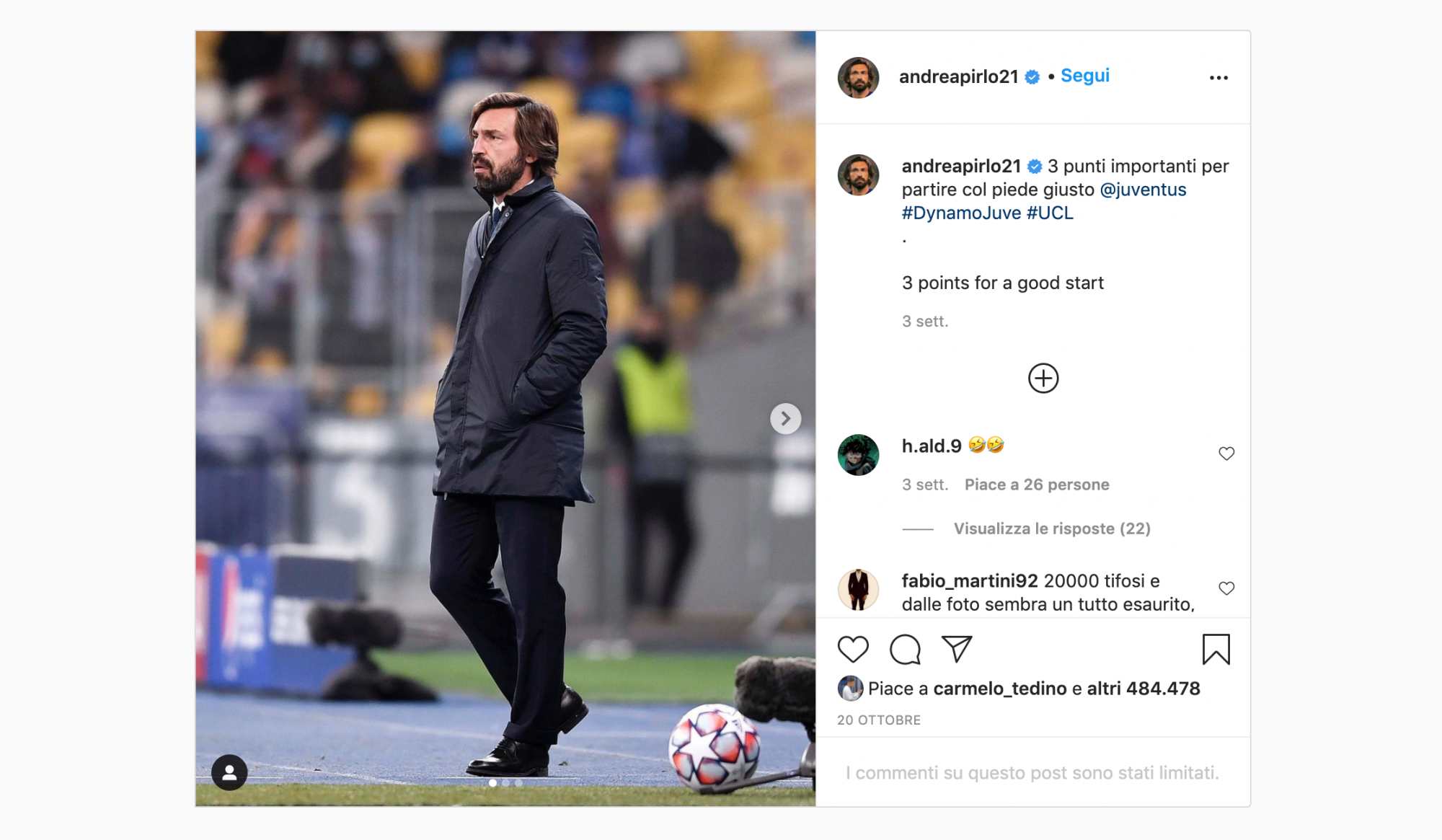Viewport: 1442px width, 840px height.
Task: Load more comments with the plus icon
Action: pos(1043,379)
